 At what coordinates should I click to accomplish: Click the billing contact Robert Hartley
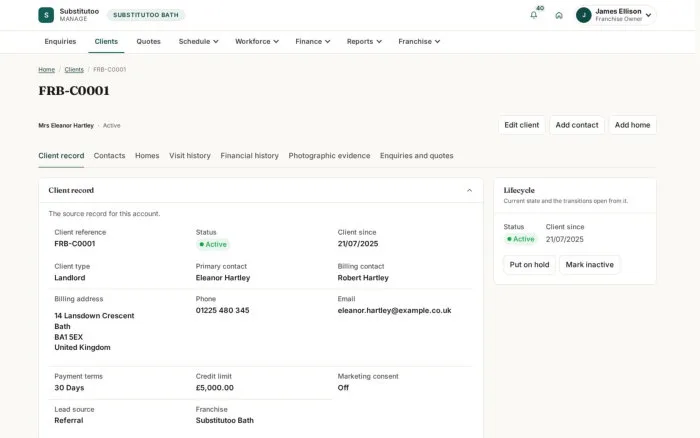pos(363,278)
